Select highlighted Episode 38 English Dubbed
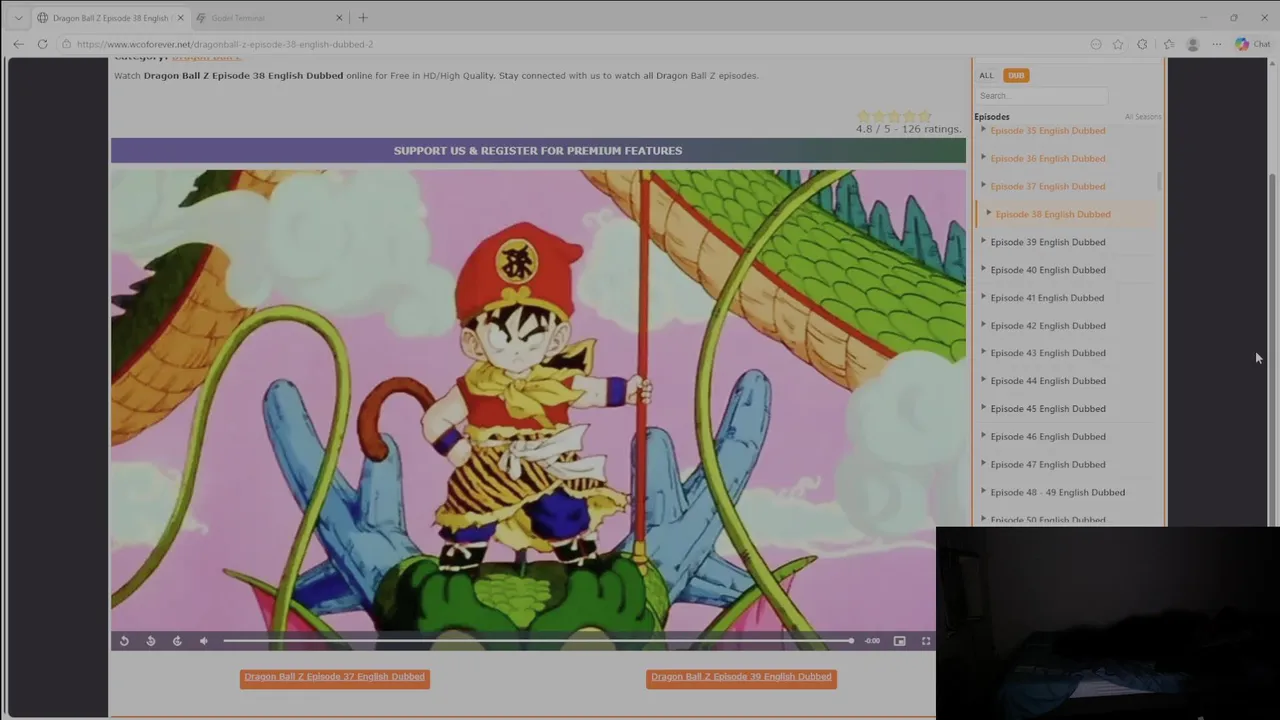This screenshot has height=720, width=1280. click(x=1052, y=214)
